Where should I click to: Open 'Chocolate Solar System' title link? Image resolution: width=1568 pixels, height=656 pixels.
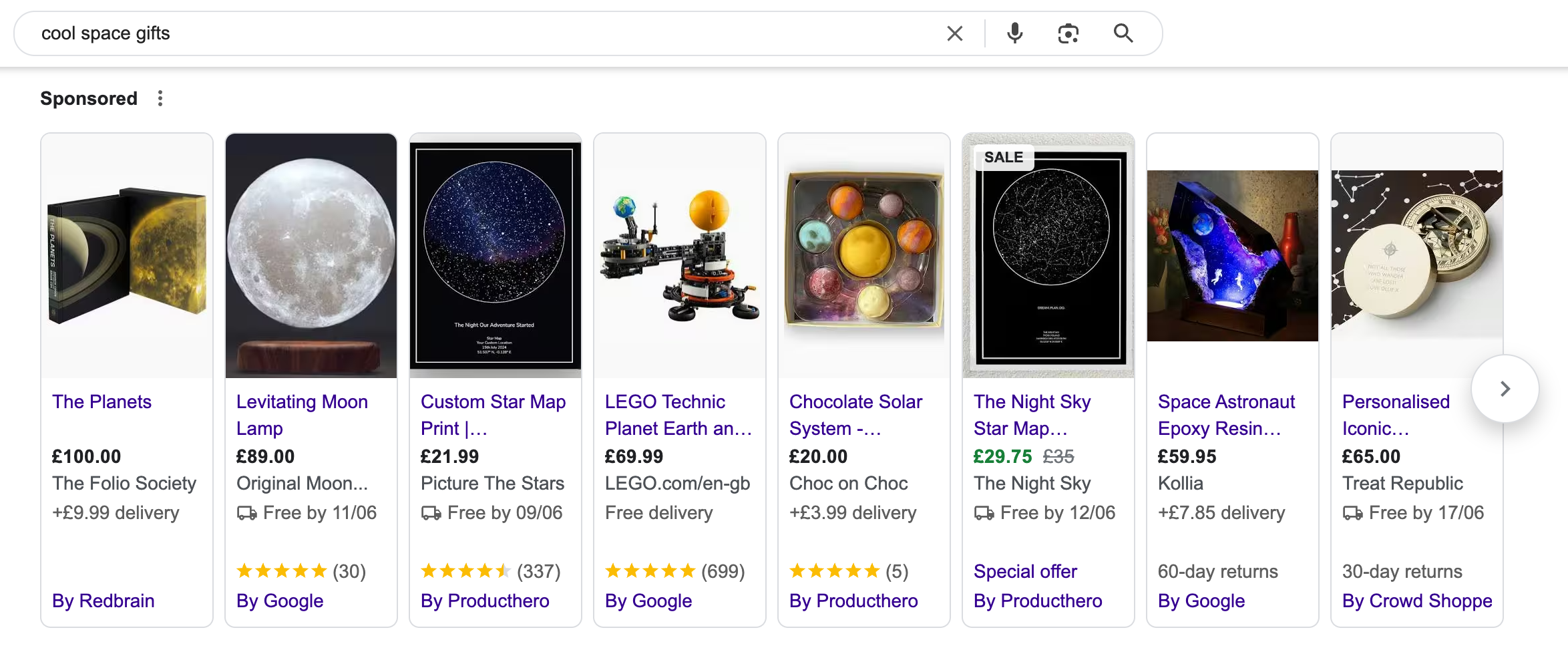click(855, 415)
